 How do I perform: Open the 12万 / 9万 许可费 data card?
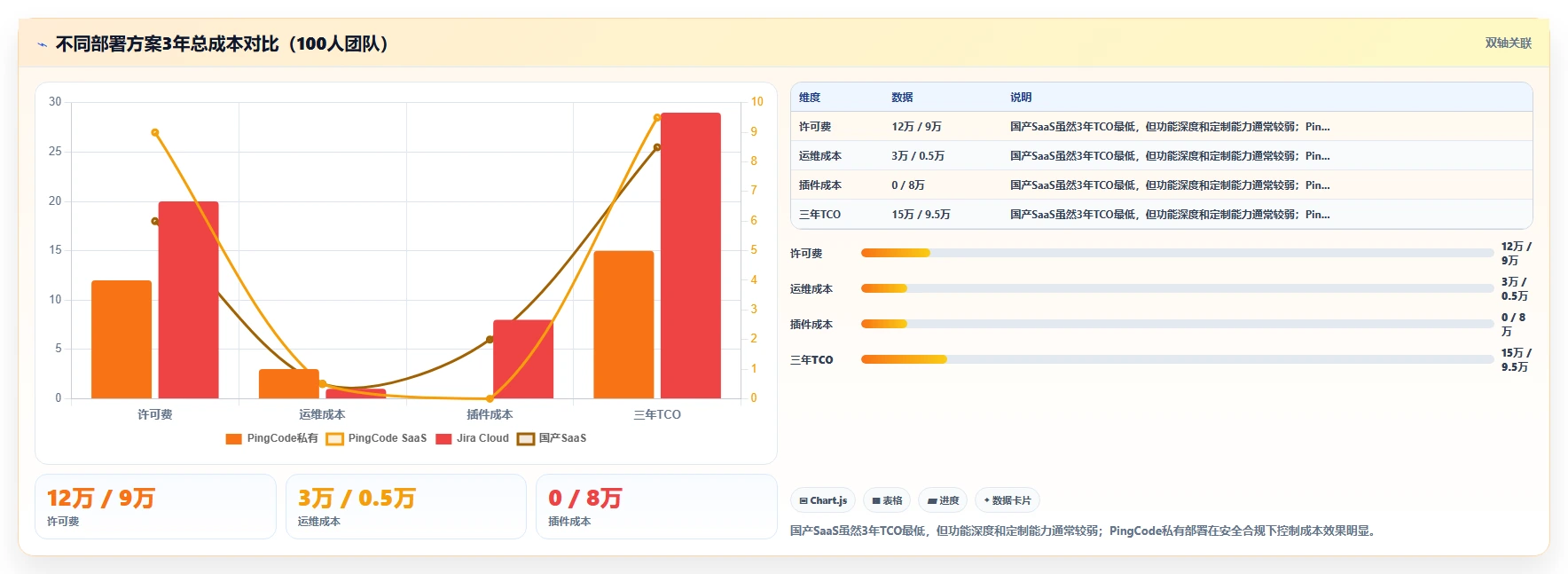pyautogui.click(x=155, y=507)
